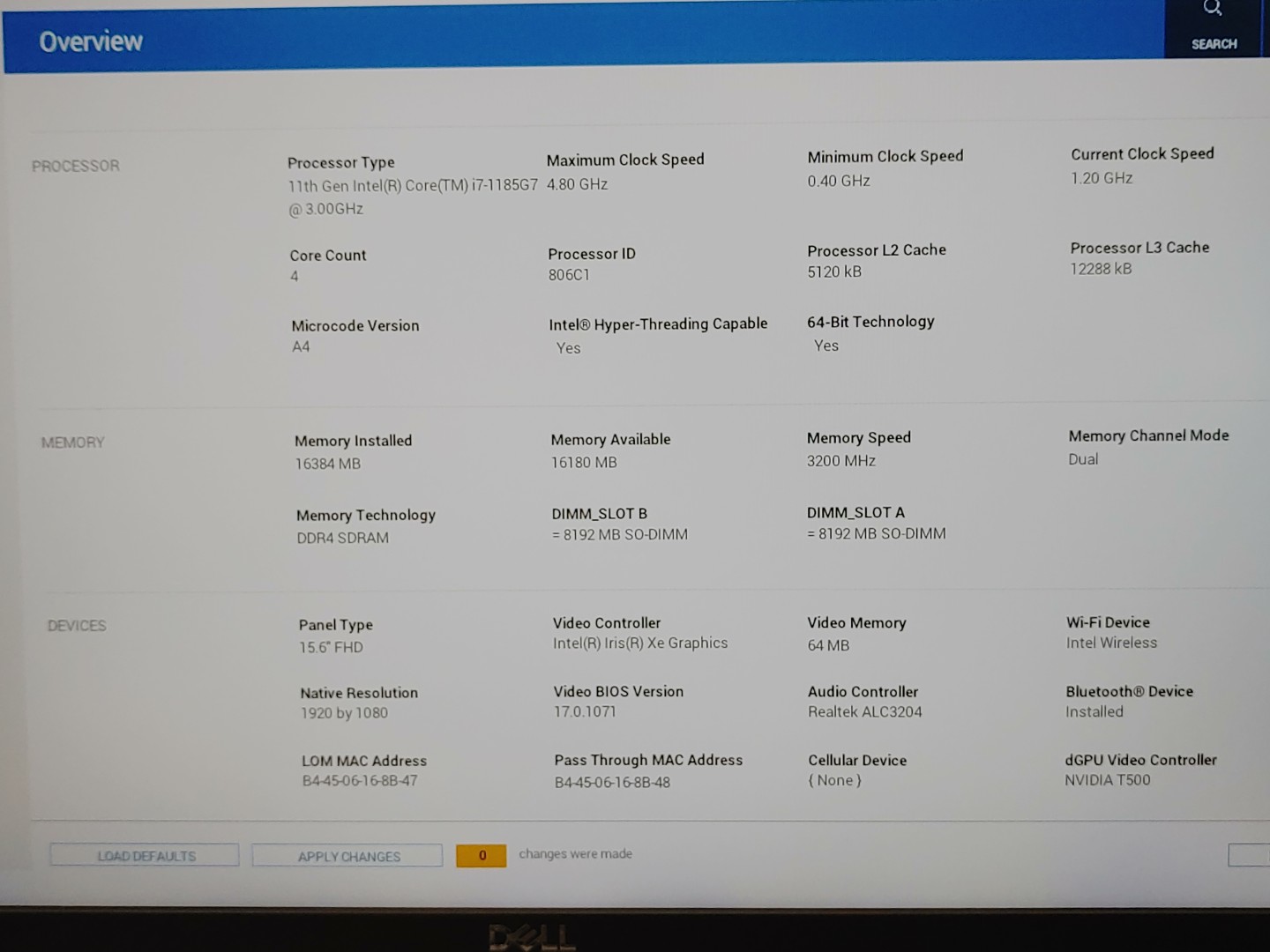Select the MEMORY section heading

(x=72, y=443)
